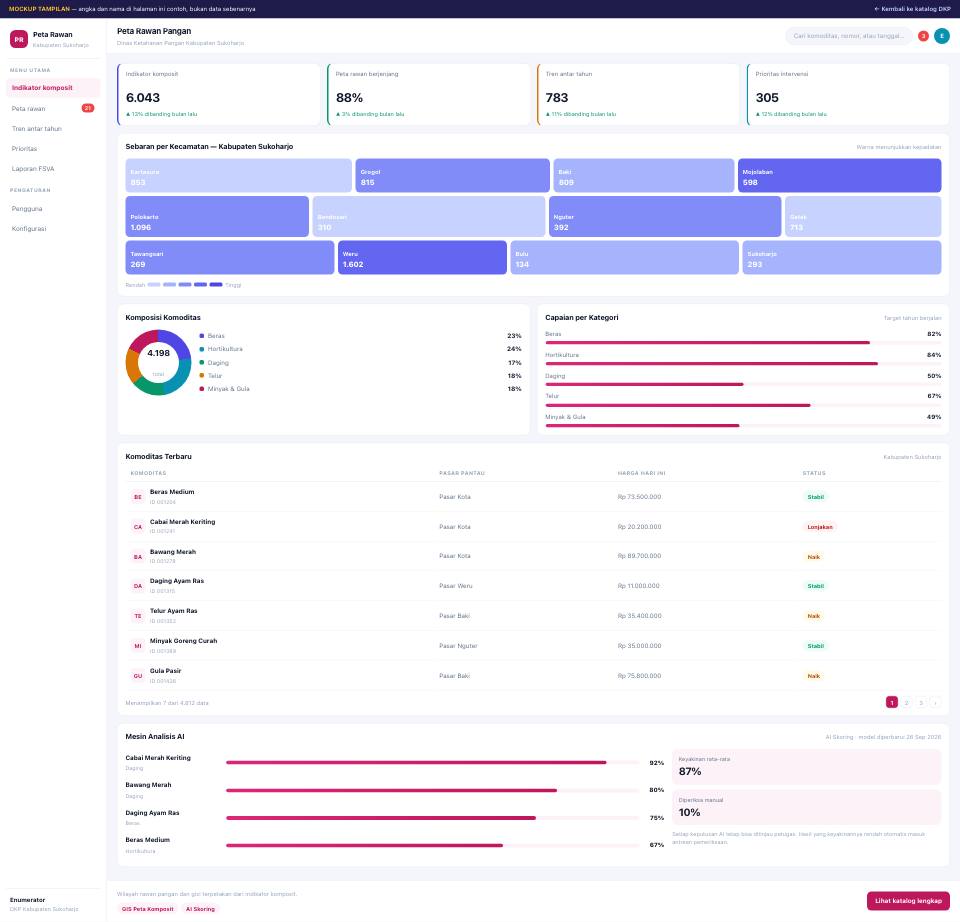
Task: Click Kembali ke katalog DKP link
Action: (912, 9)
